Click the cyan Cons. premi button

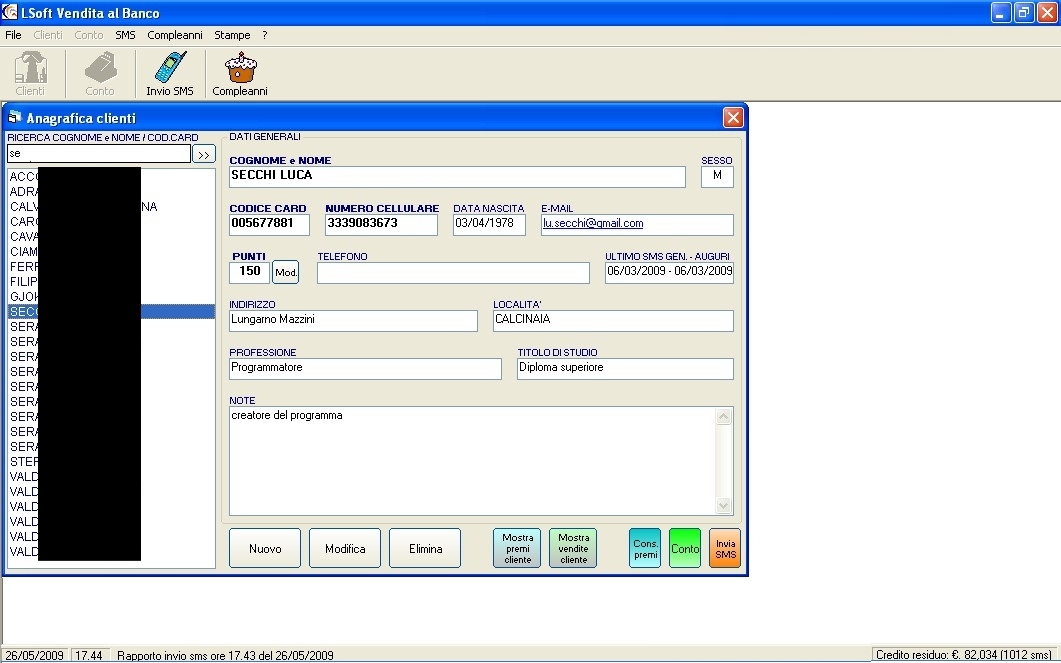coord(646,549)
